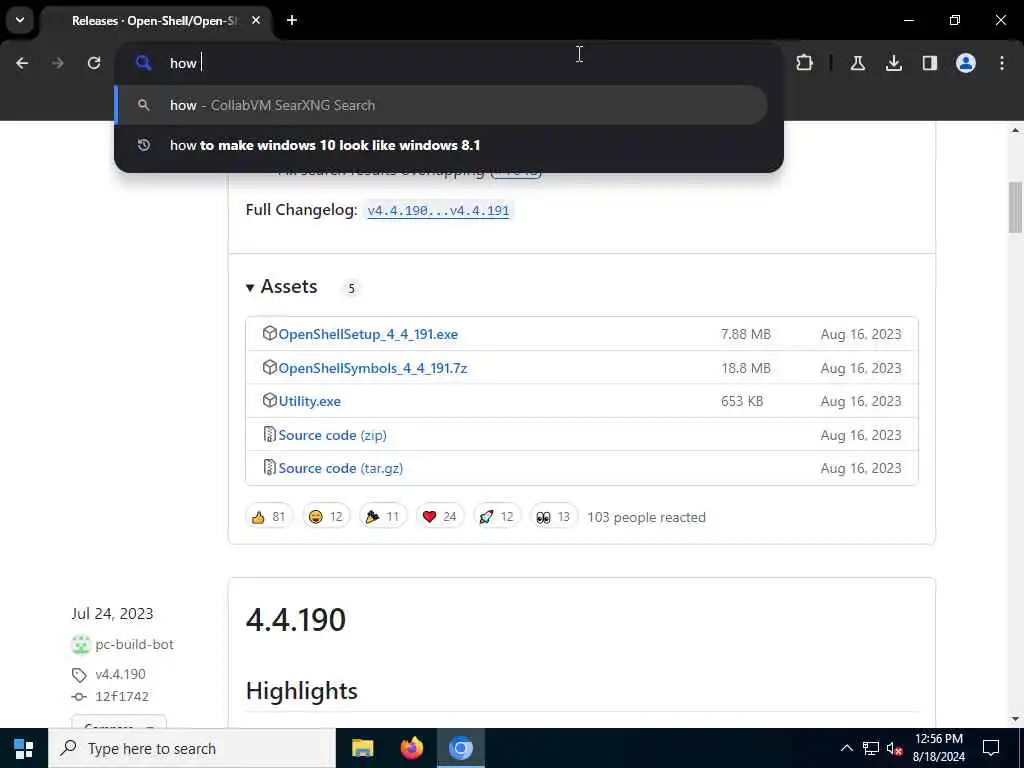Open the profile avatar icon
The image size is (1024, 768).
(966, 63)
